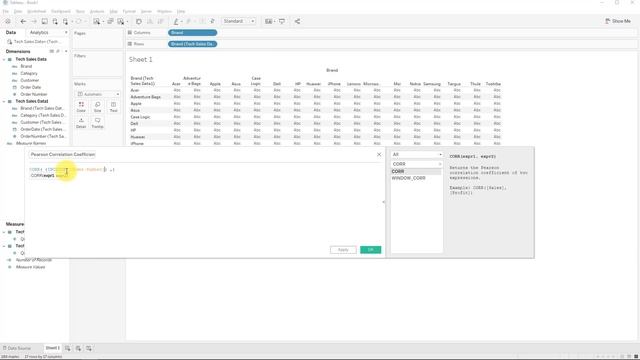Select the Measure Values field
Image resolution: width=640 pixels, height=360 pixels.
coord(30,267)
